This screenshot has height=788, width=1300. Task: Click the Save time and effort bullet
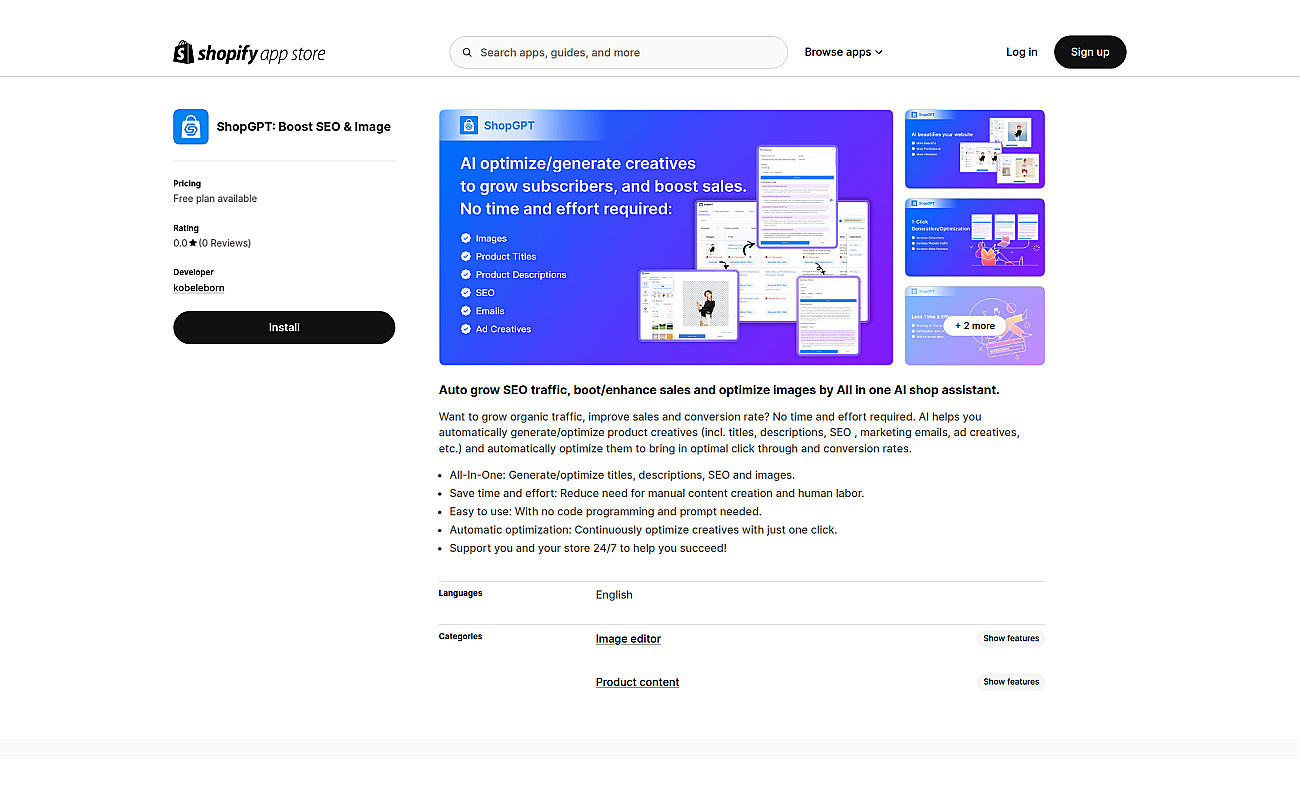656,493
